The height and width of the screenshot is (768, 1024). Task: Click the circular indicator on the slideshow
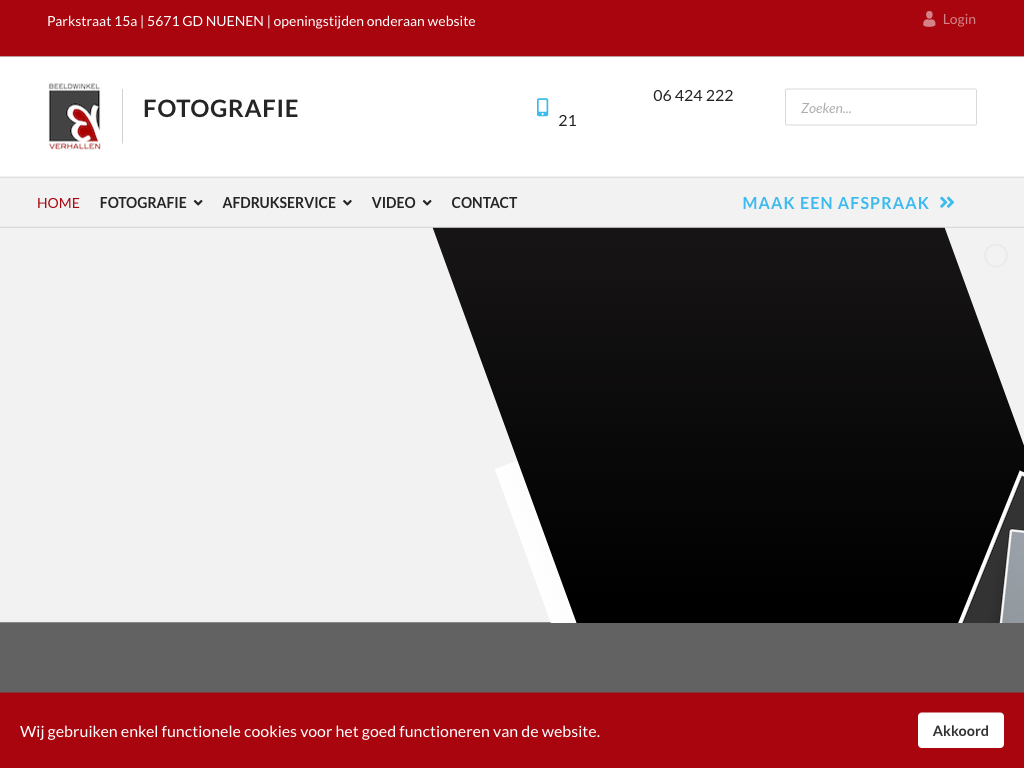click(x=995, y=256)
